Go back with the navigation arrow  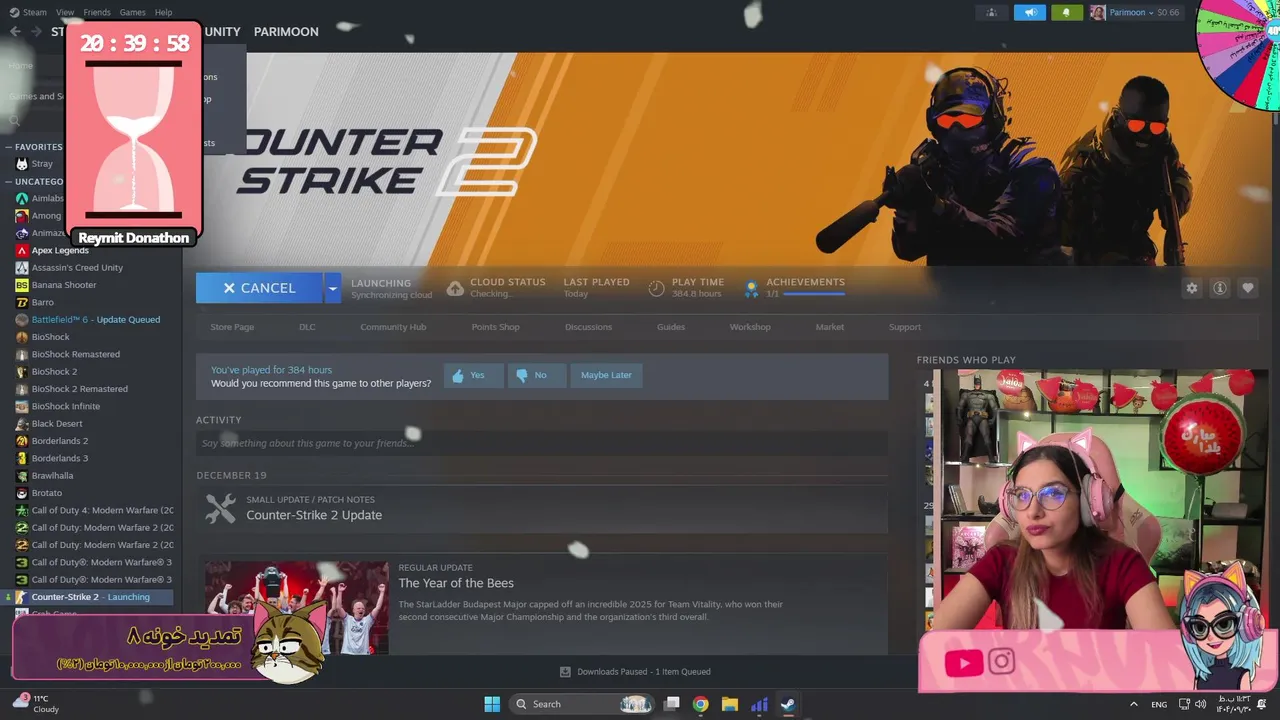pyautogui.click(x=14, y=31)
